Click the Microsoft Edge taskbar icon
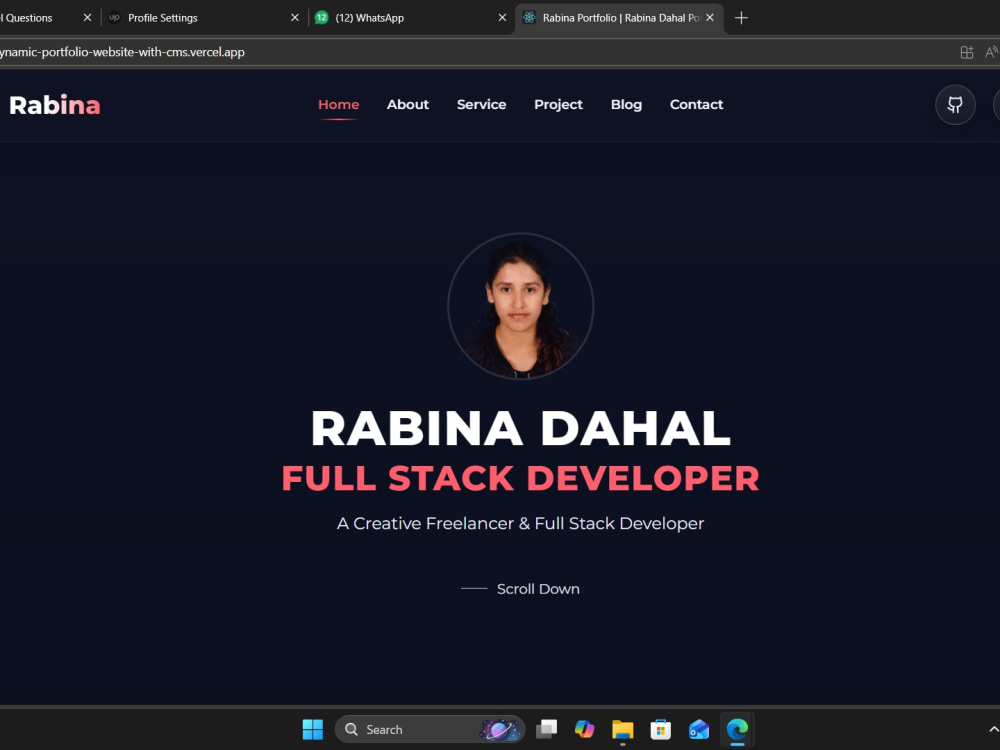This screenshot has width=1000, height=750. tap(737, 729)
